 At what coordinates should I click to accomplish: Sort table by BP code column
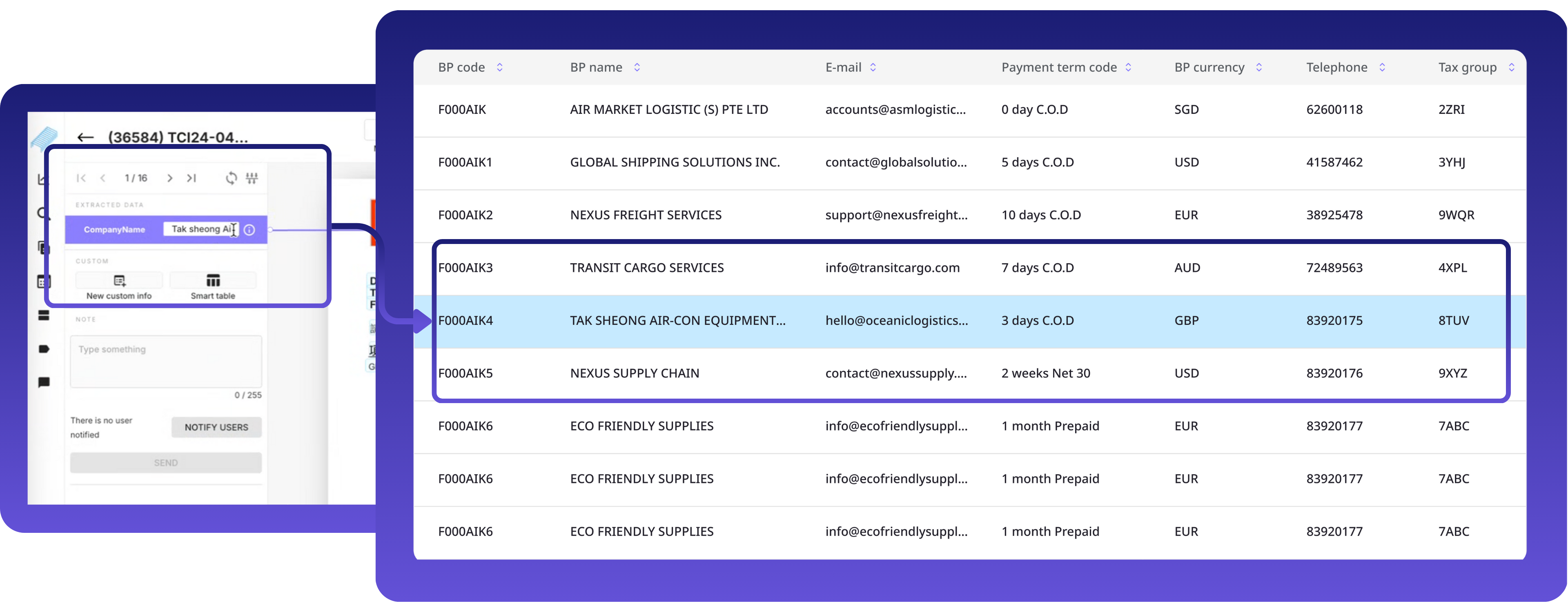(500, 68)
